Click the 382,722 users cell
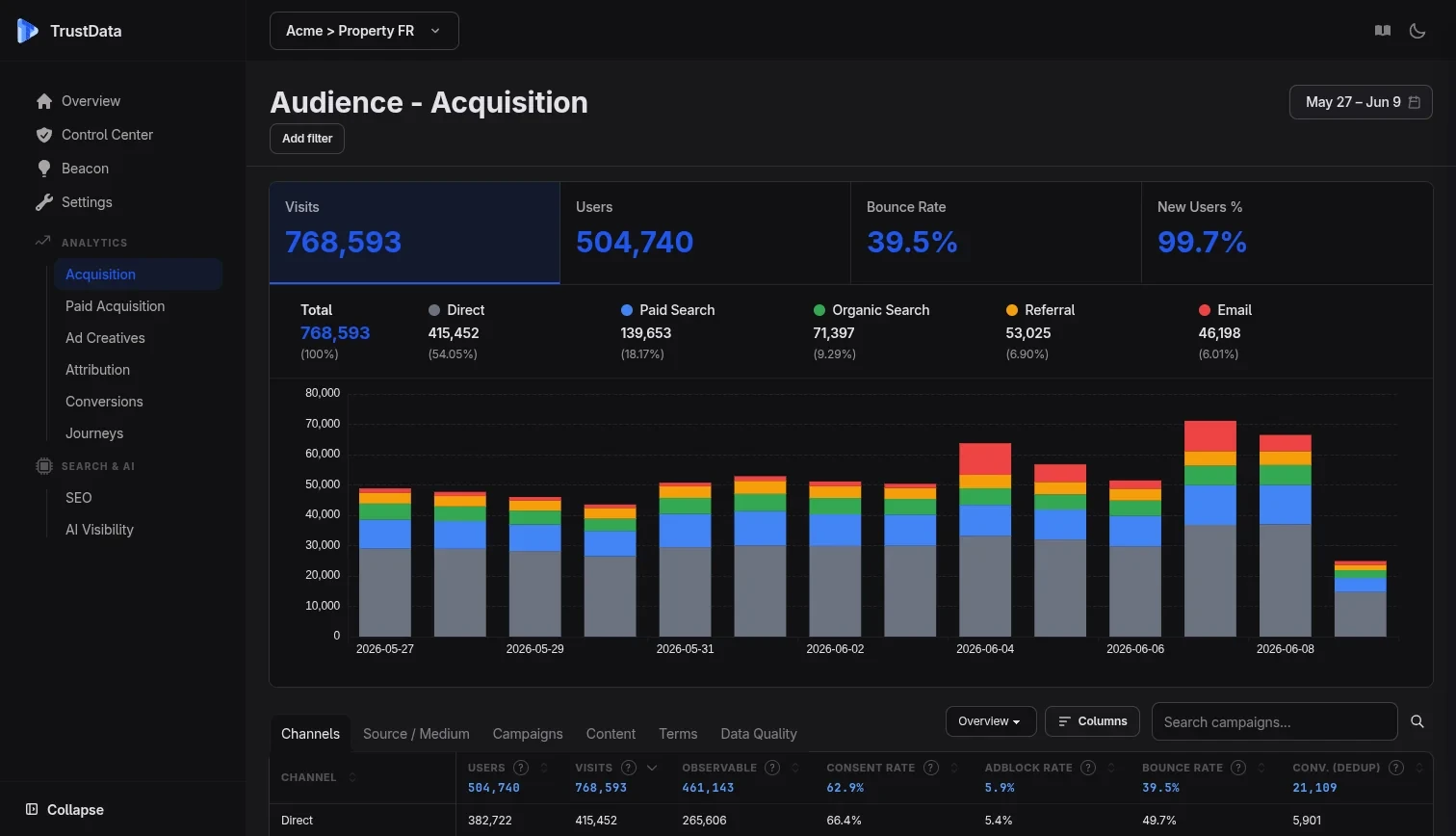 click(x=489, y=821)
